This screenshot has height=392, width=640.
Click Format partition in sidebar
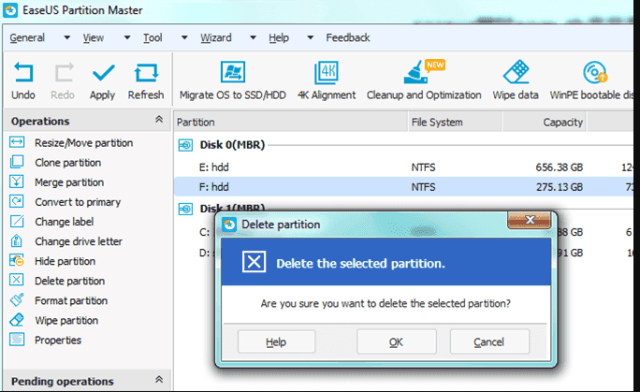pos(71,301)
